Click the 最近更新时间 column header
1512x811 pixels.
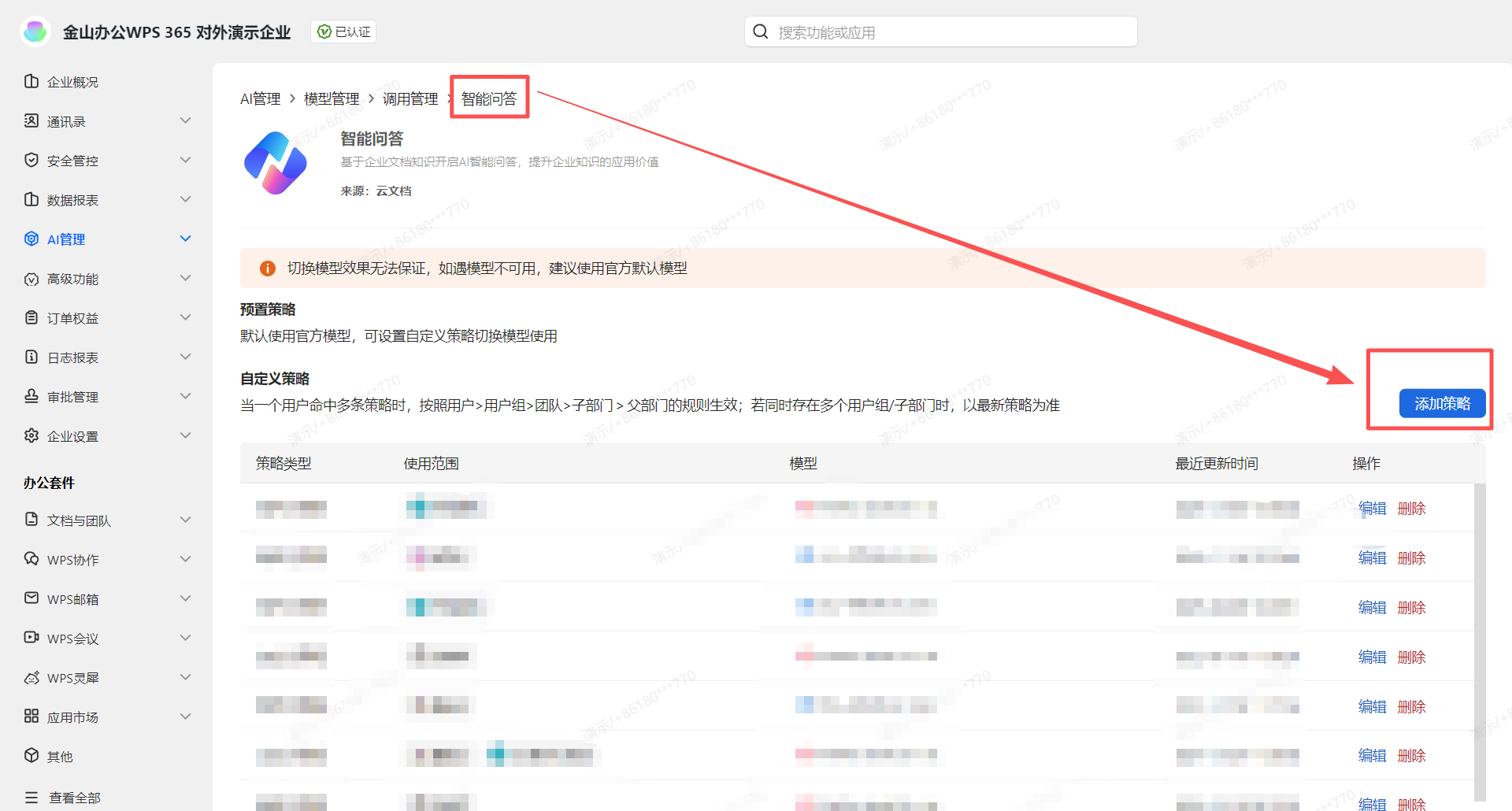[x=1217, y=464]
